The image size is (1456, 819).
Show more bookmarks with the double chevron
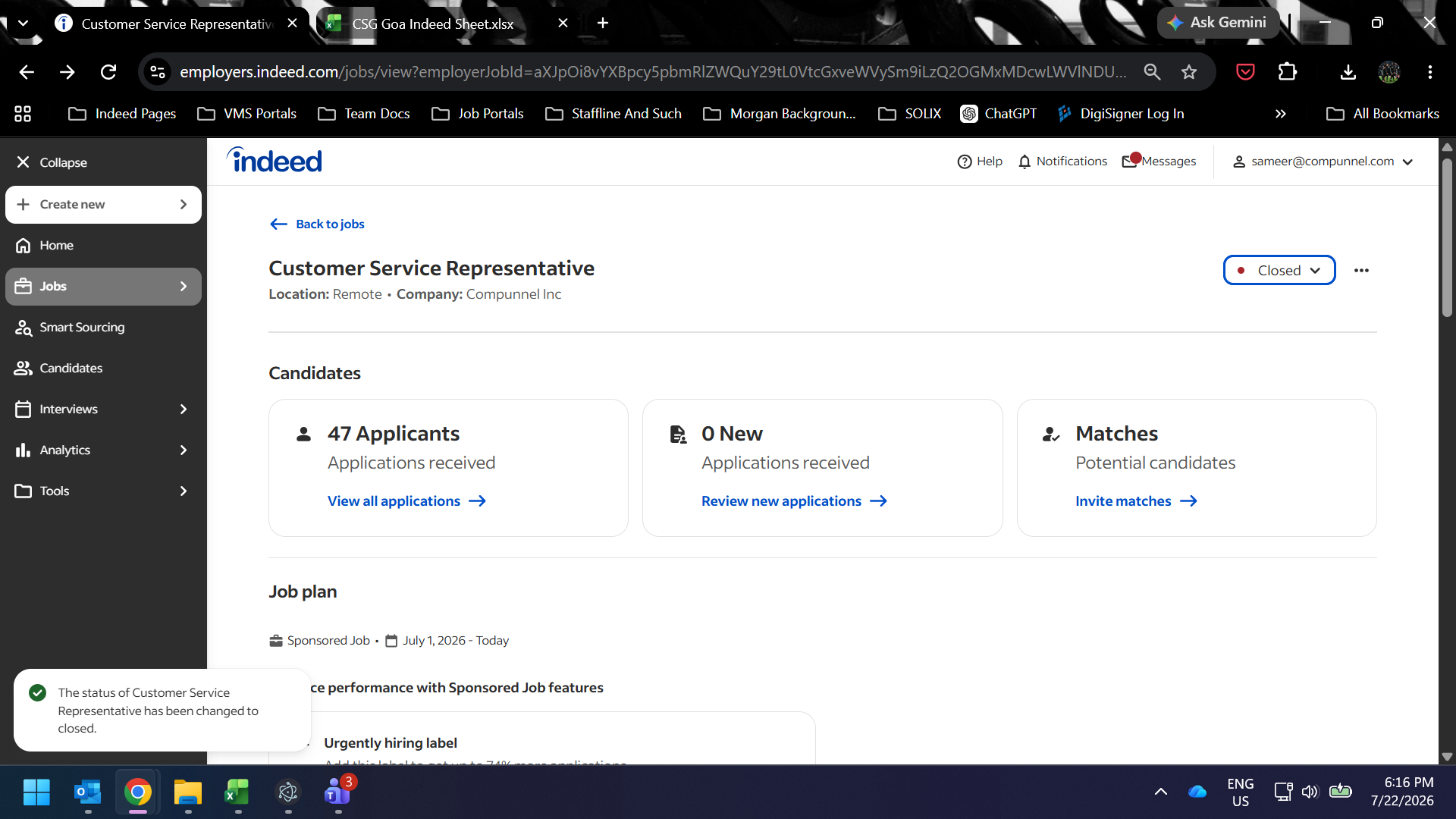pyautogui.click(x=1281, y=114)
